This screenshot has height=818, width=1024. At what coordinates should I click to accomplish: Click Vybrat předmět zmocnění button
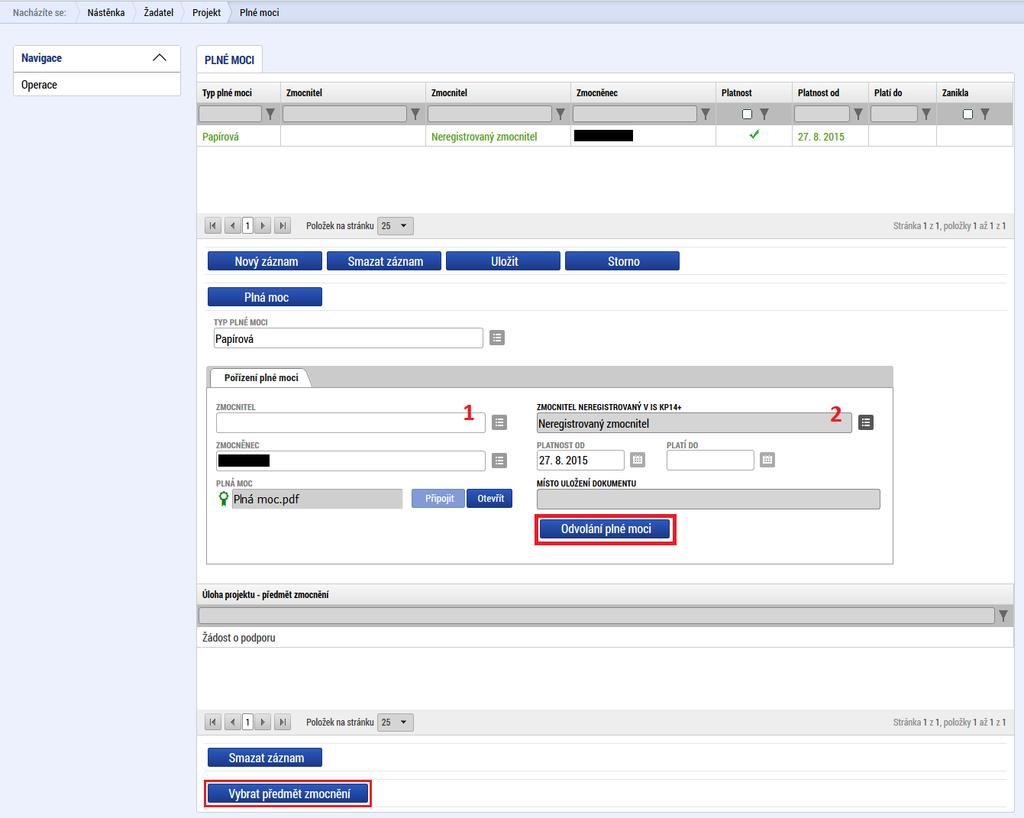[289, 794]
